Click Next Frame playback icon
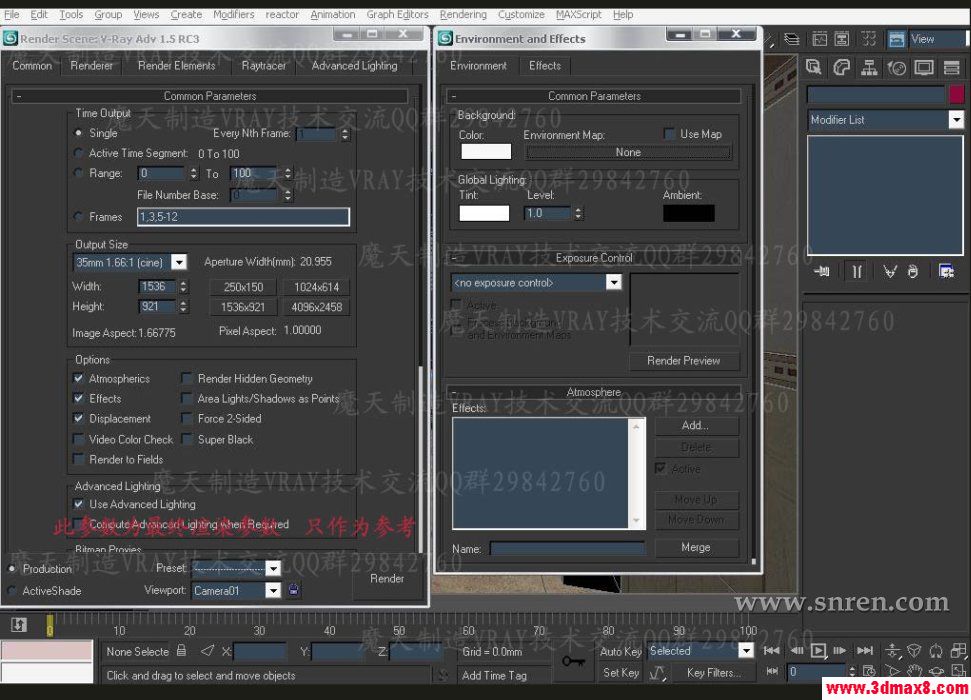 pyautogui.click(x=840, y=650)
